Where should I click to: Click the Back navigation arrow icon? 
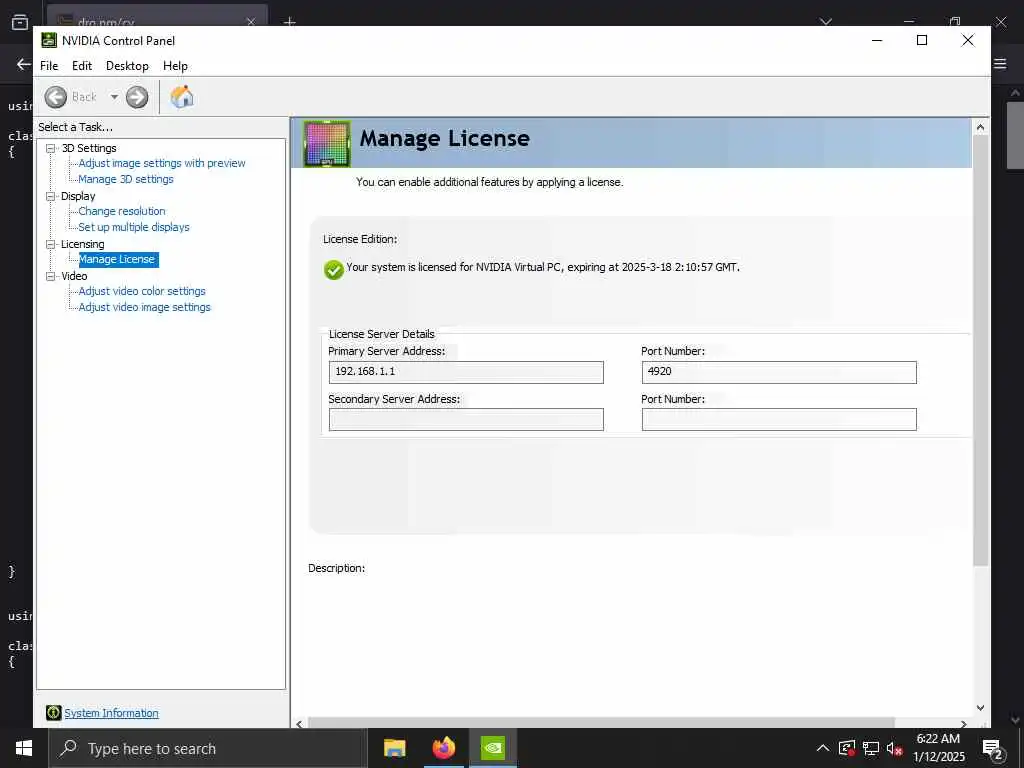click(56, 97)
